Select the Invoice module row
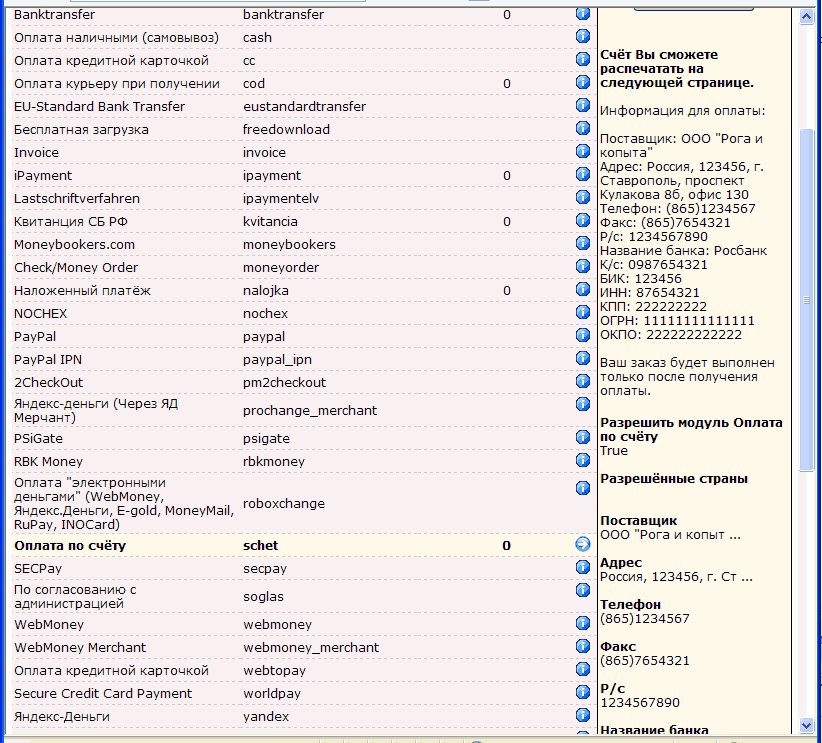 coord(304,153)
